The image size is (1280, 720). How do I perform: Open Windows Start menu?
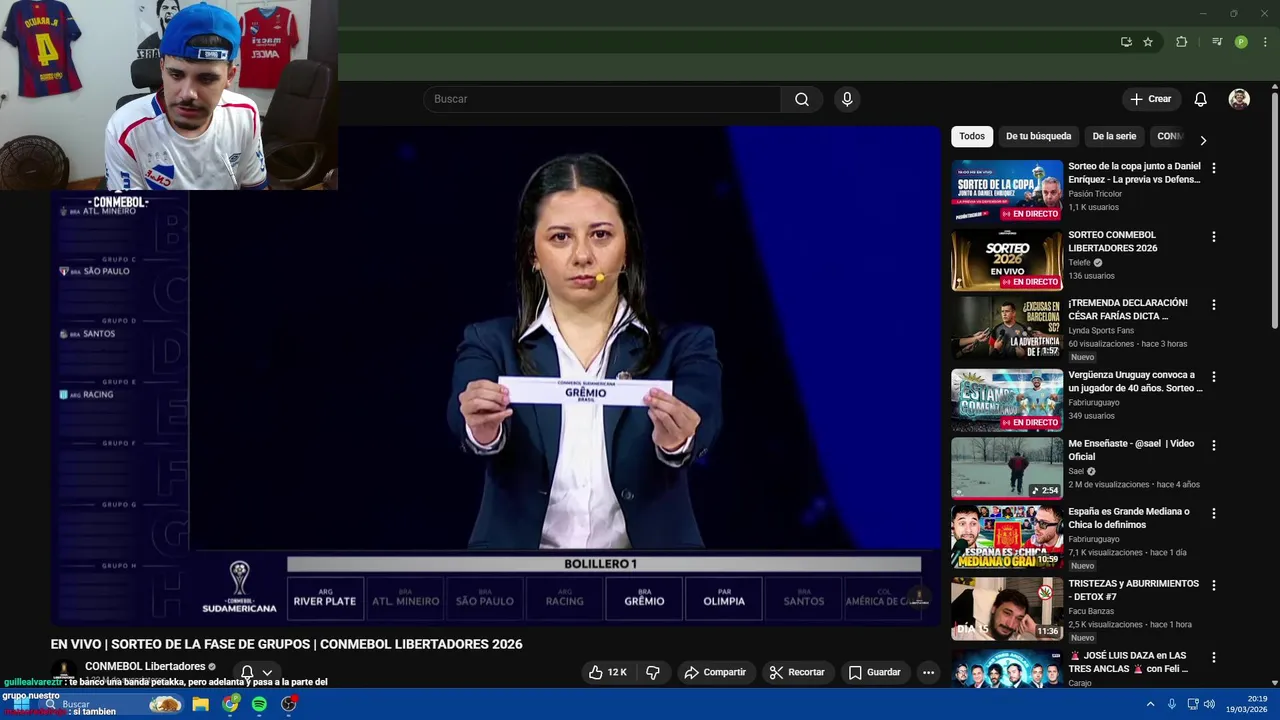click(x=20, y=704)
